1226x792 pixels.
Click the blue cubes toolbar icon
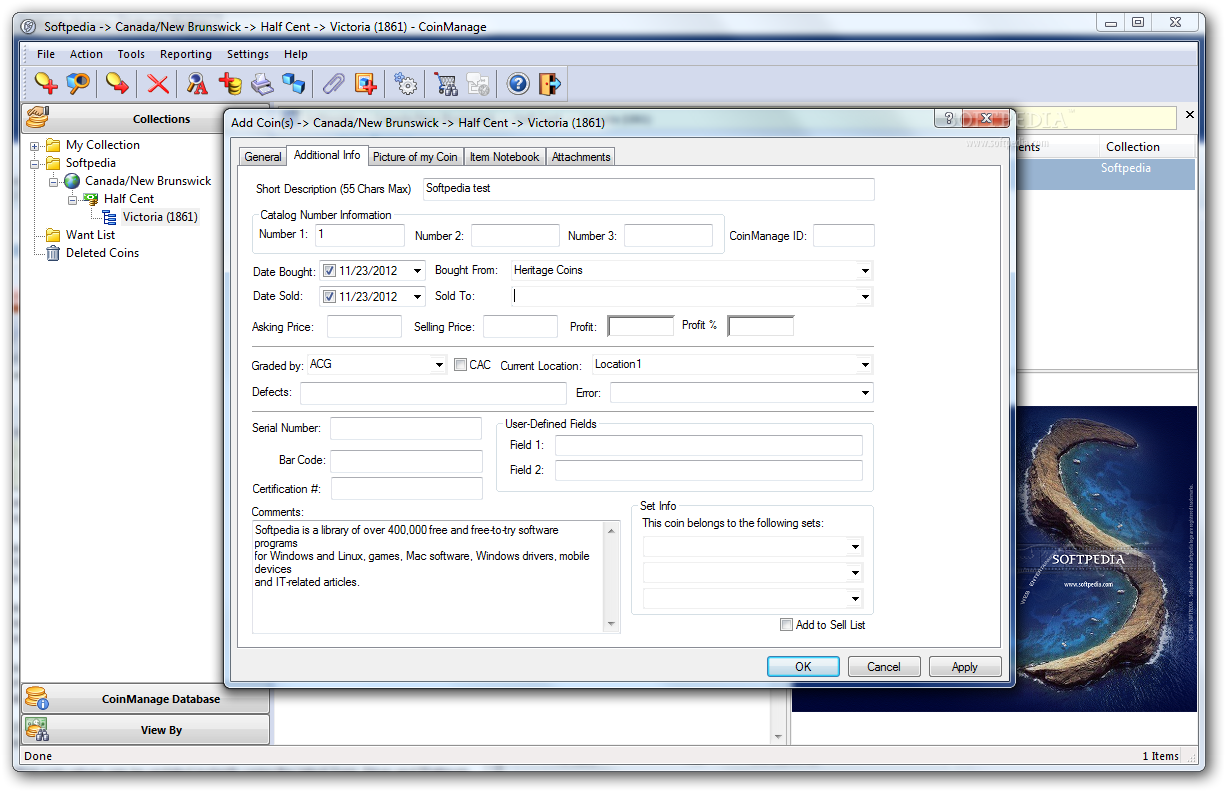[x=293, y=83]
